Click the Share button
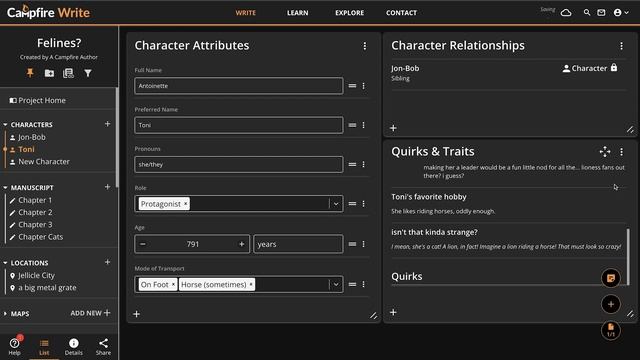 click(103, 347)
